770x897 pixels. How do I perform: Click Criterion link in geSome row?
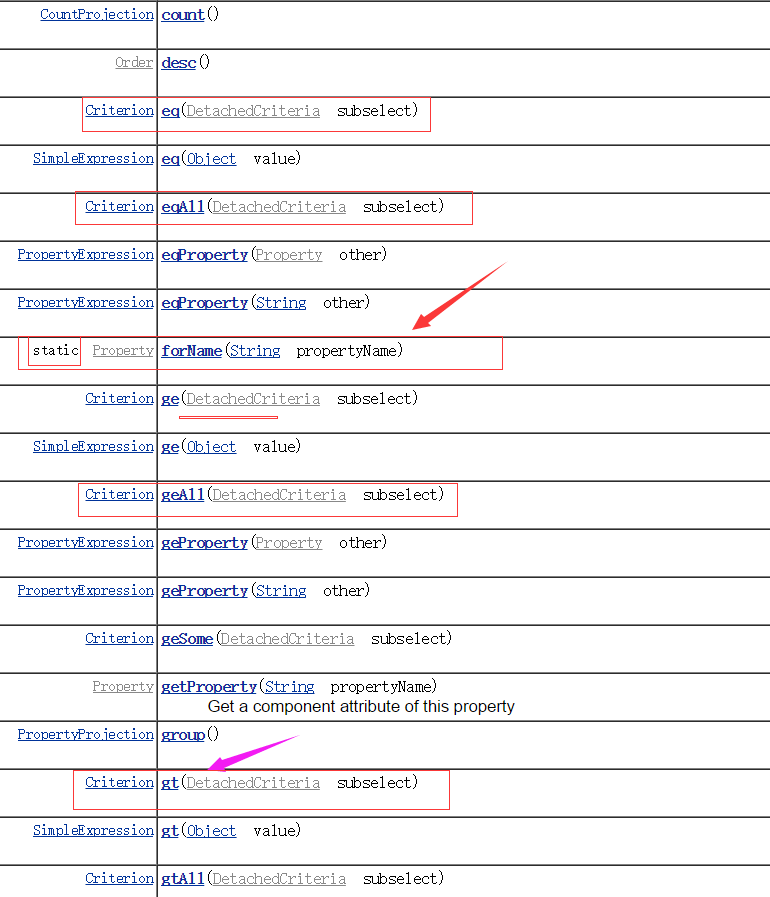[x=120, y=639]
